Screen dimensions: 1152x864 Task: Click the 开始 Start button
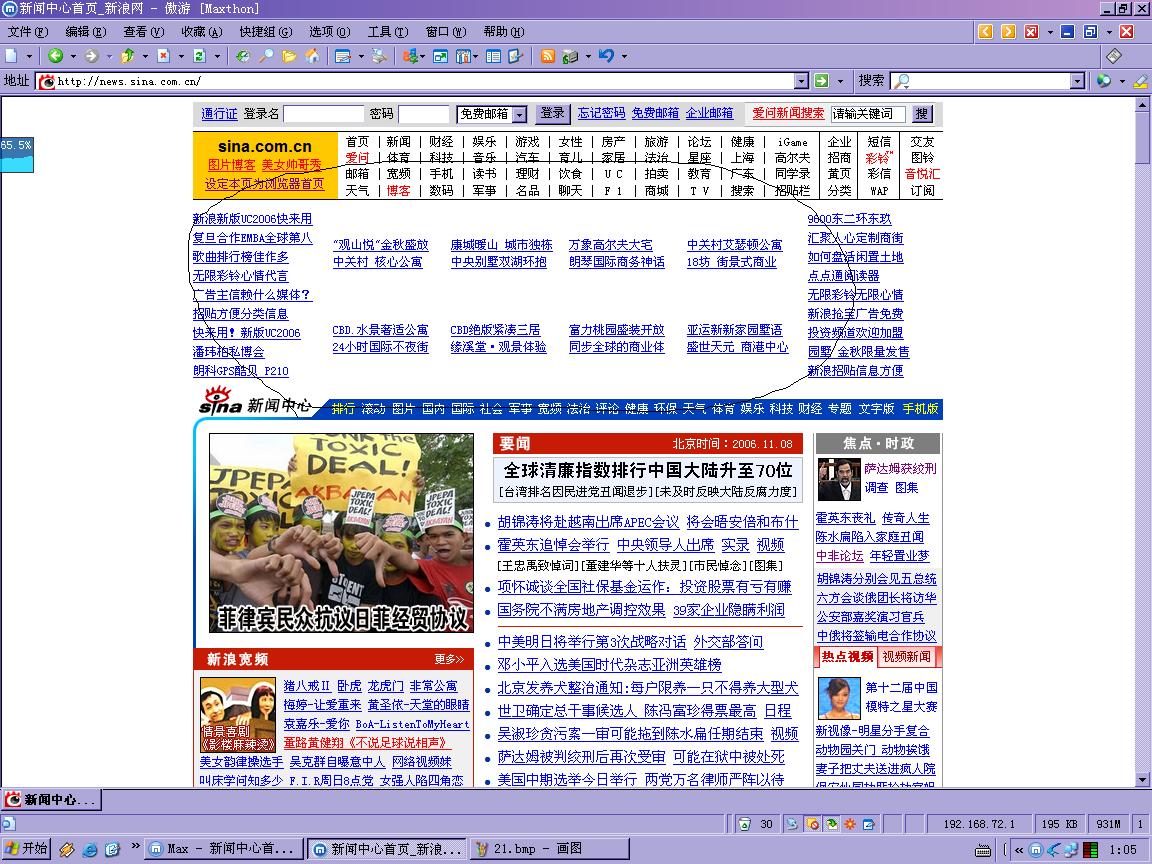[x=26, y=849]
